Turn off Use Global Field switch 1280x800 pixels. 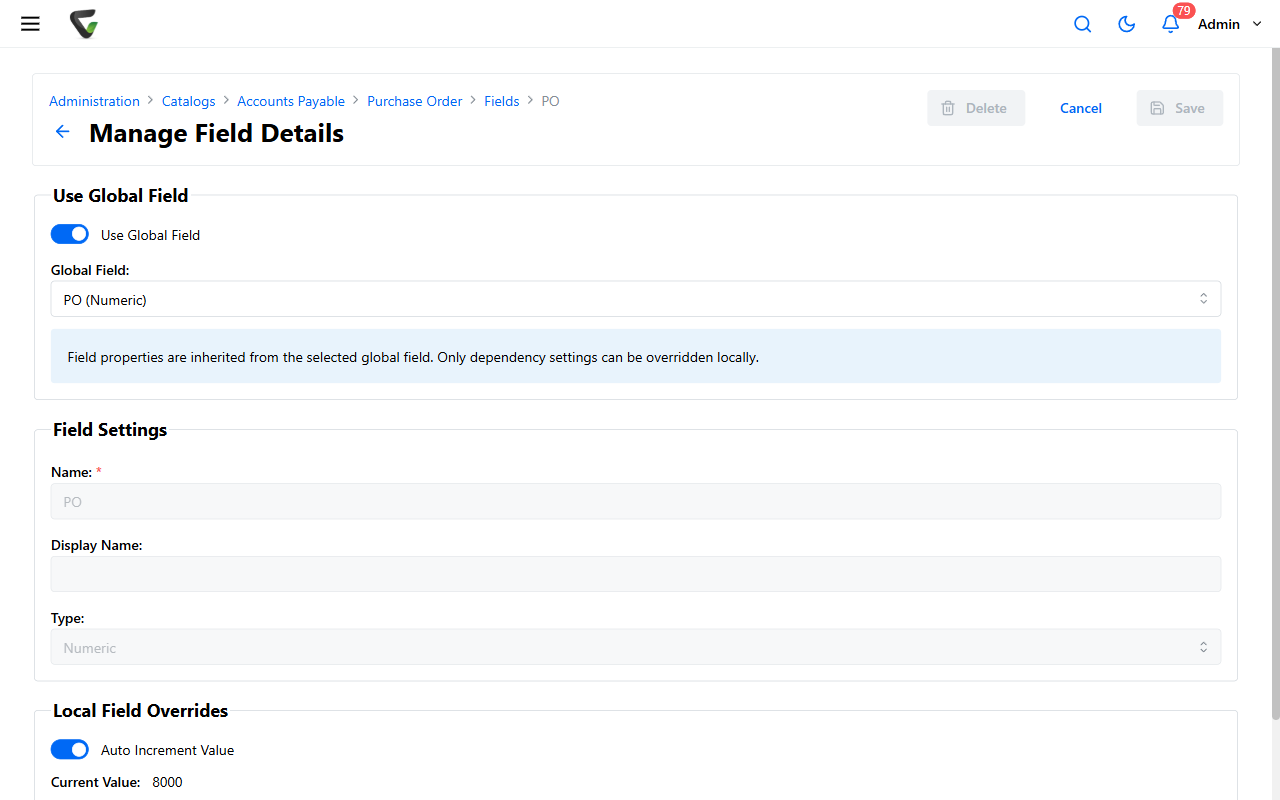[x=70, y=234]
